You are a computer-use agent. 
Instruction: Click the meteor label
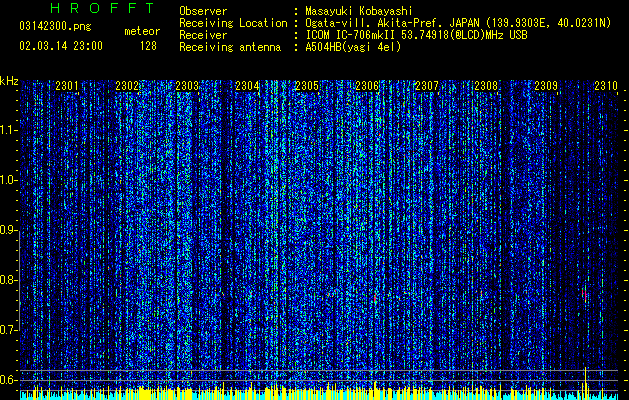click(x=142, y=31)
